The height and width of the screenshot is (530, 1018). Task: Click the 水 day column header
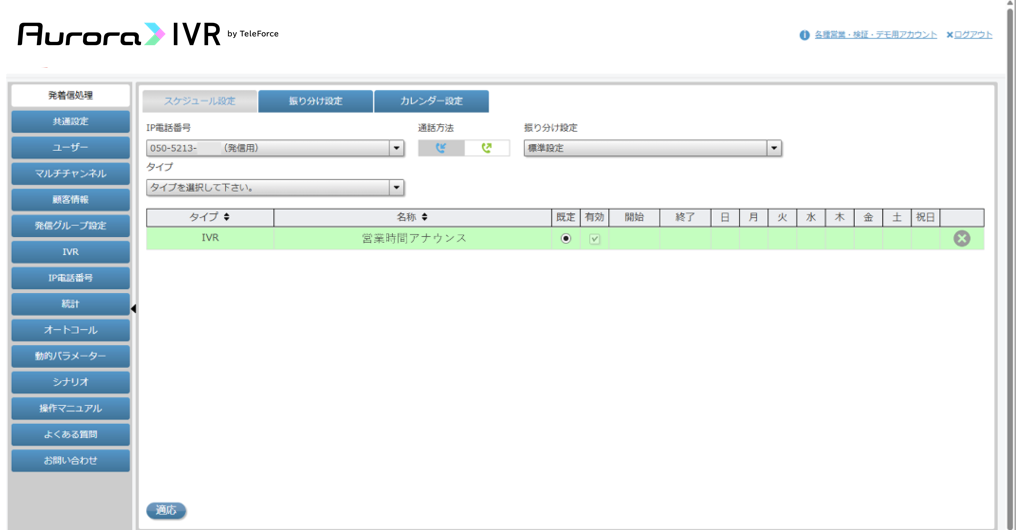(x=811, y=217)
